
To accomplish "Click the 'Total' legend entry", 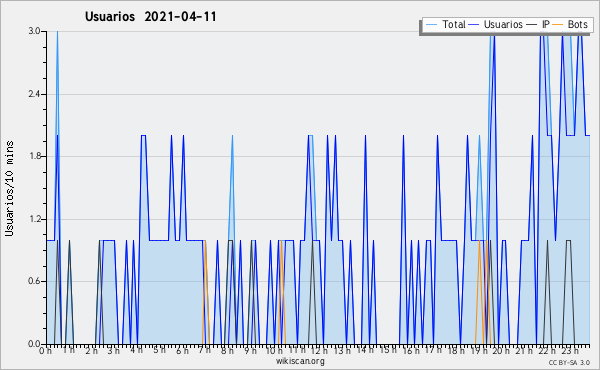I will pos(454,24).
